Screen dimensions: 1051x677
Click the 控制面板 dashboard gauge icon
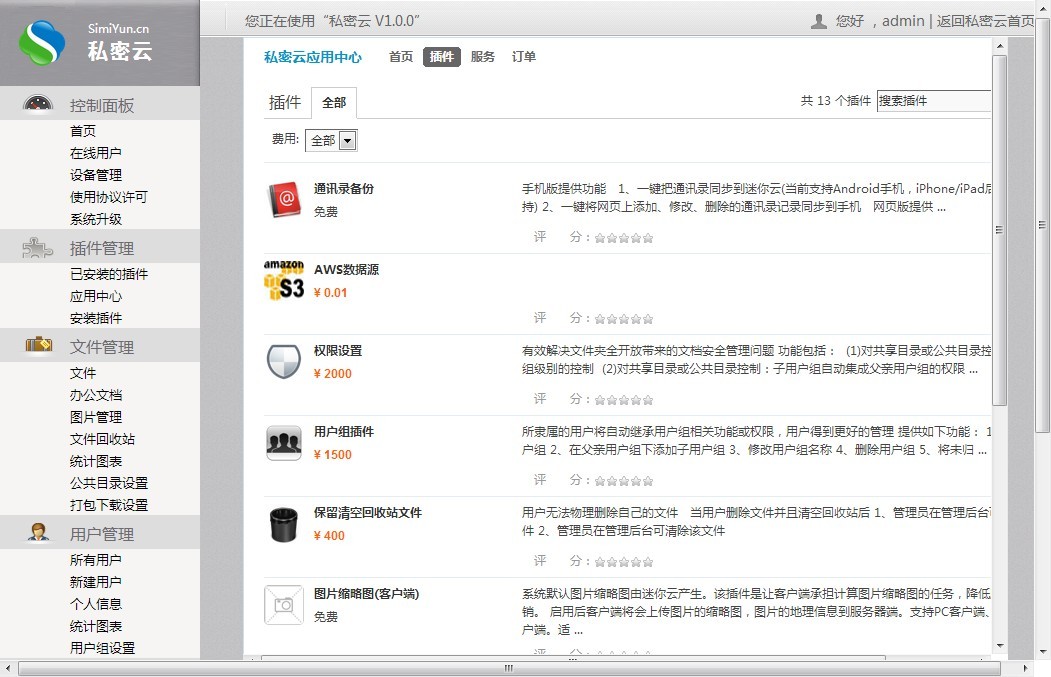38,105
